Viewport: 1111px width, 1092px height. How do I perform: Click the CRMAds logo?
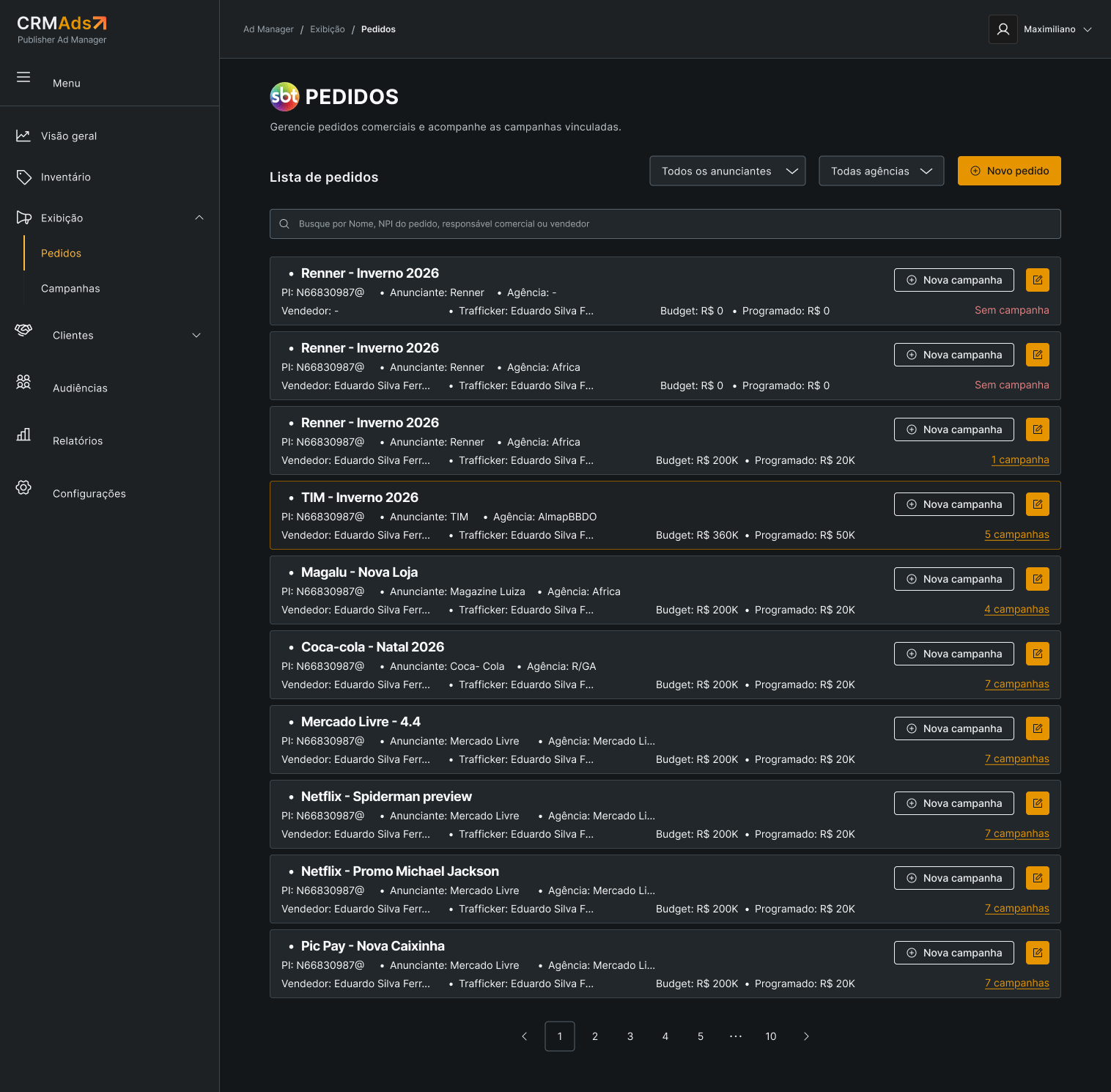[62, 29]
